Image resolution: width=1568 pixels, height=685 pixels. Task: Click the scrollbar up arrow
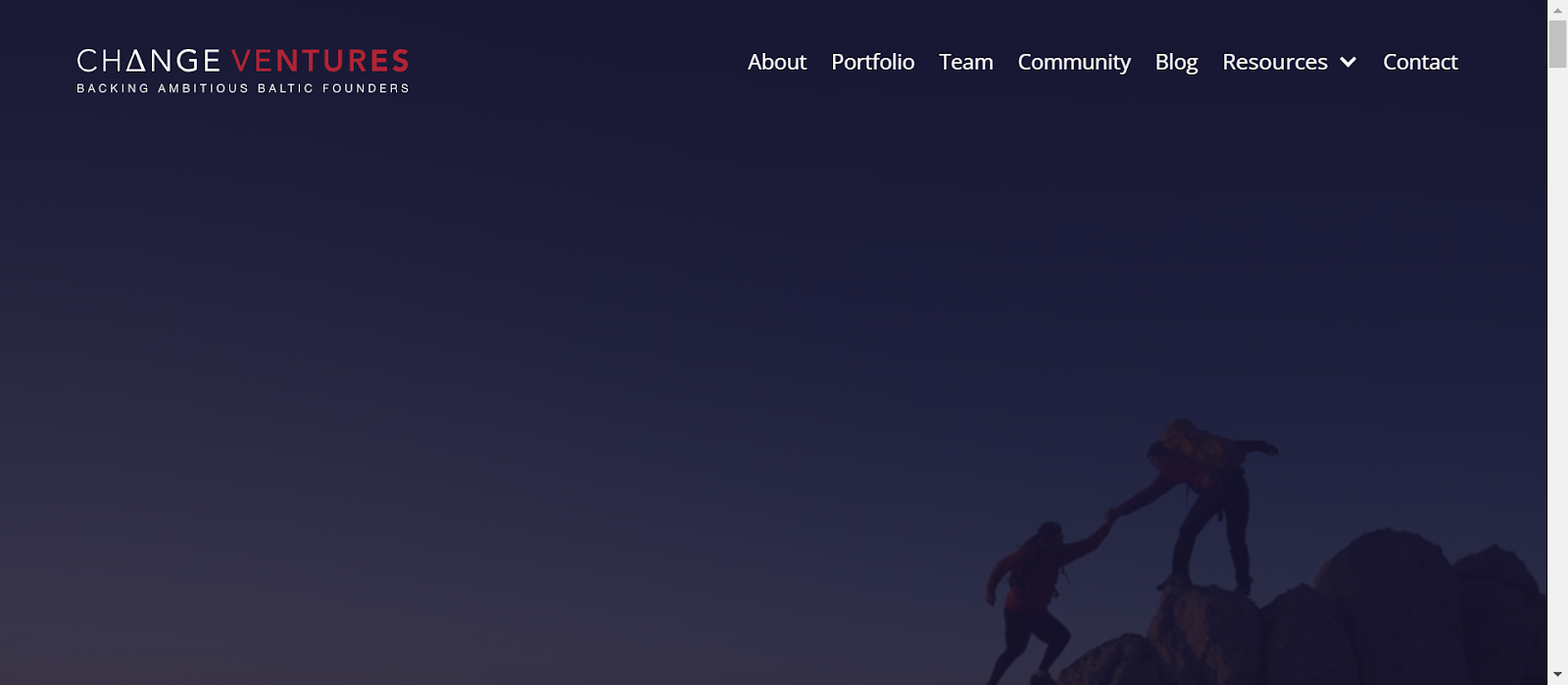pos(1557,10)
